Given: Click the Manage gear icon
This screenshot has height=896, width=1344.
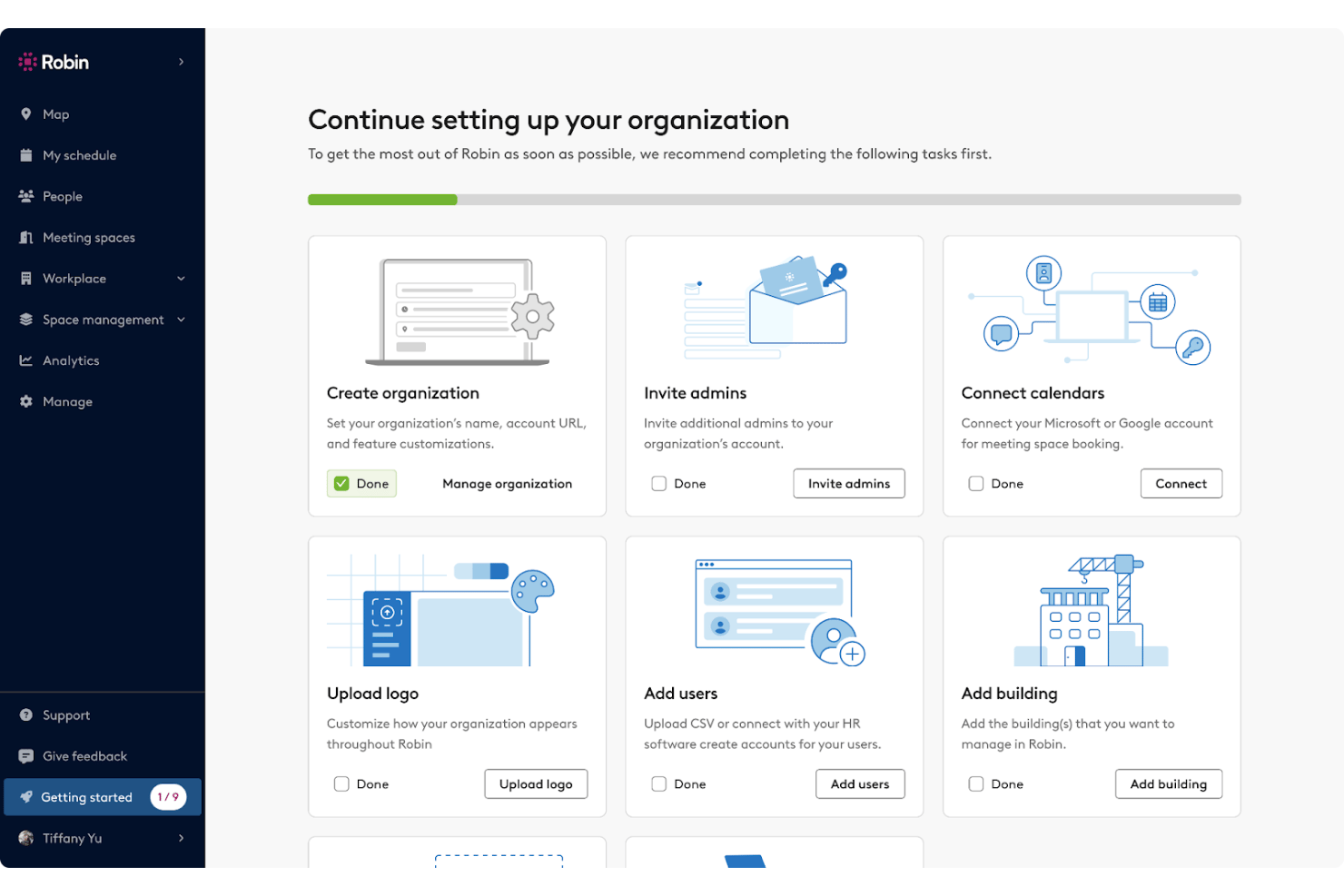Looking at the screenshot, I should click(26, 401).
